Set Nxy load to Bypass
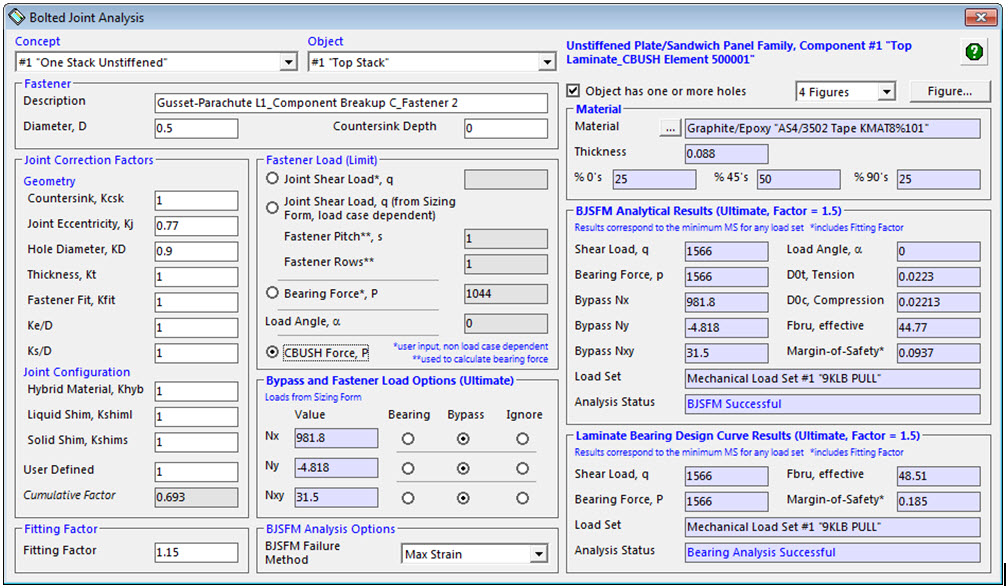This screenshot has width=1008, height=588. coord(463,498)
